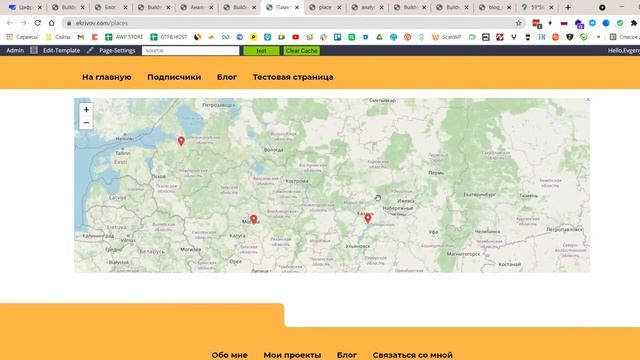Click the source input field

[x=191, y=51]
